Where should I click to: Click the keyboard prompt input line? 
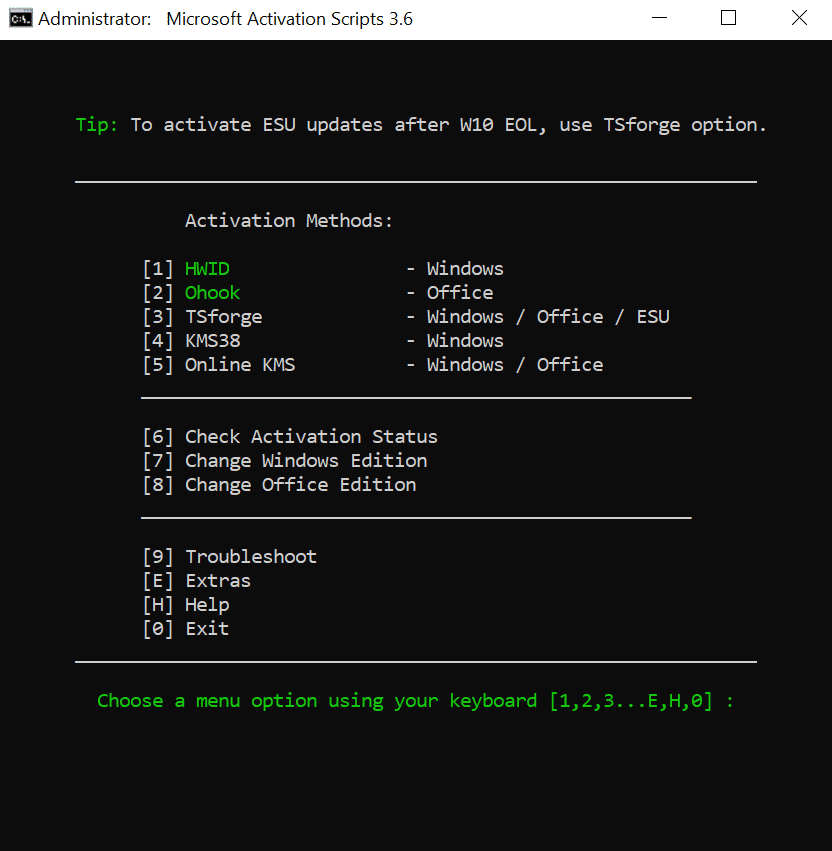414,700
